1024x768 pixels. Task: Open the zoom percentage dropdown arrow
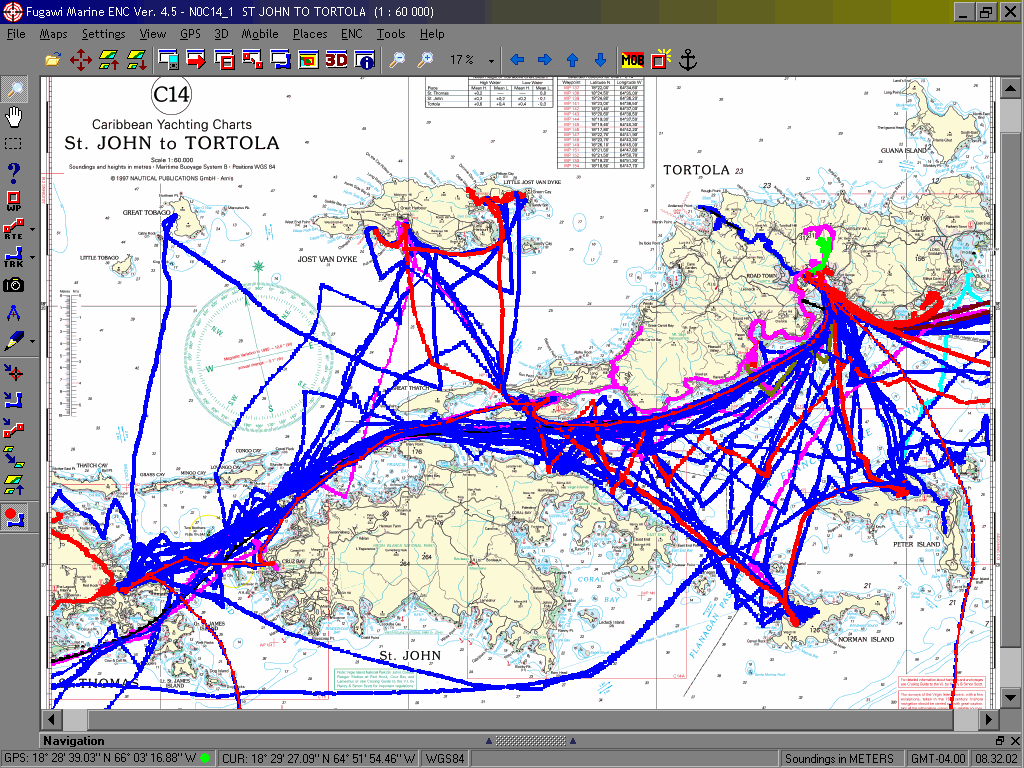click(491, 61)
